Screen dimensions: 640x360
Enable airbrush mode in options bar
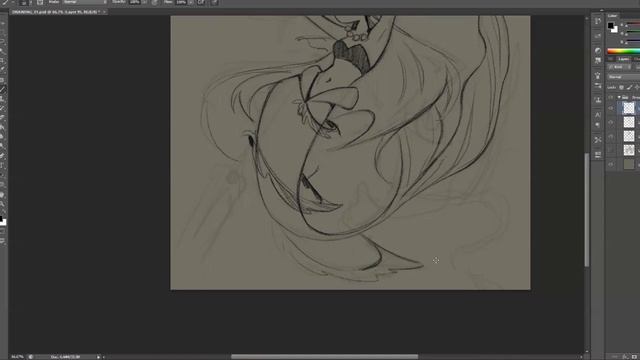click(x=202, y=2)
